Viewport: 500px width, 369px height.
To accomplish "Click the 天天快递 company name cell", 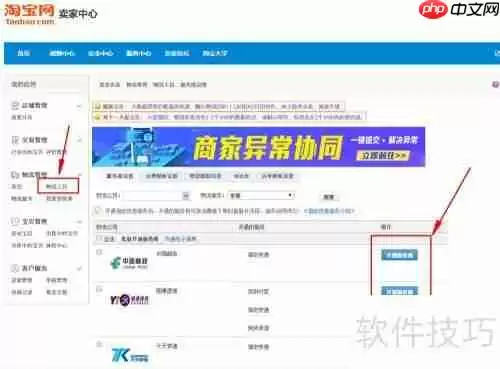I will 167,346.
